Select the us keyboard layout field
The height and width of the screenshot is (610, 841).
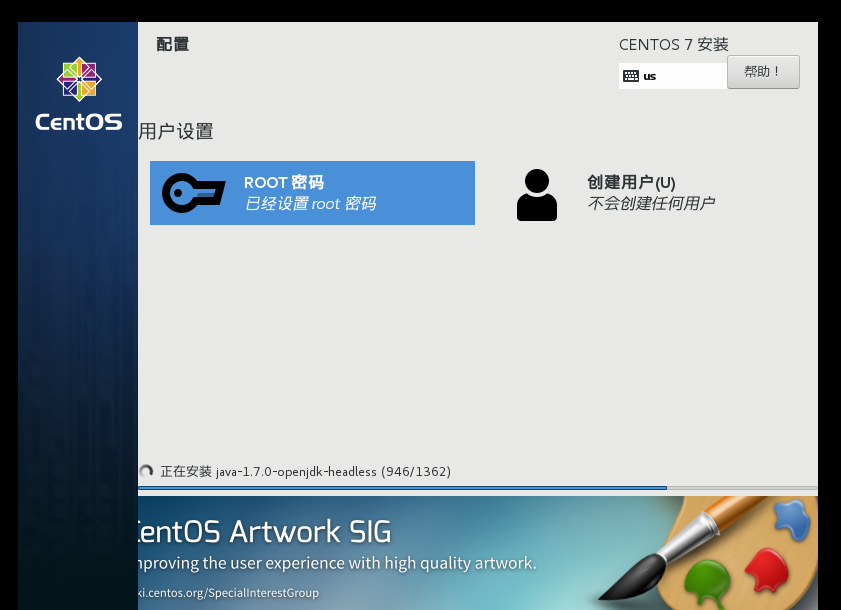(673, 76)
